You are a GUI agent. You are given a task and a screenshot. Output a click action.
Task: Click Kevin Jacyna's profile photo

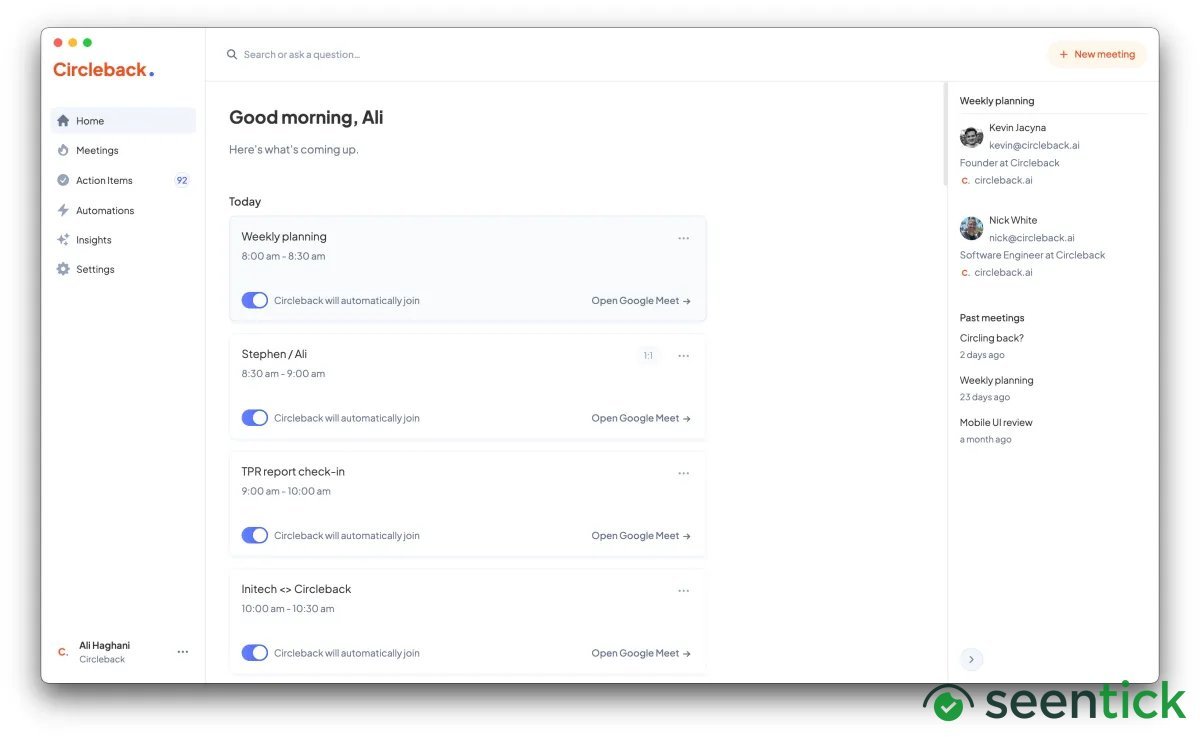[971, 136]
